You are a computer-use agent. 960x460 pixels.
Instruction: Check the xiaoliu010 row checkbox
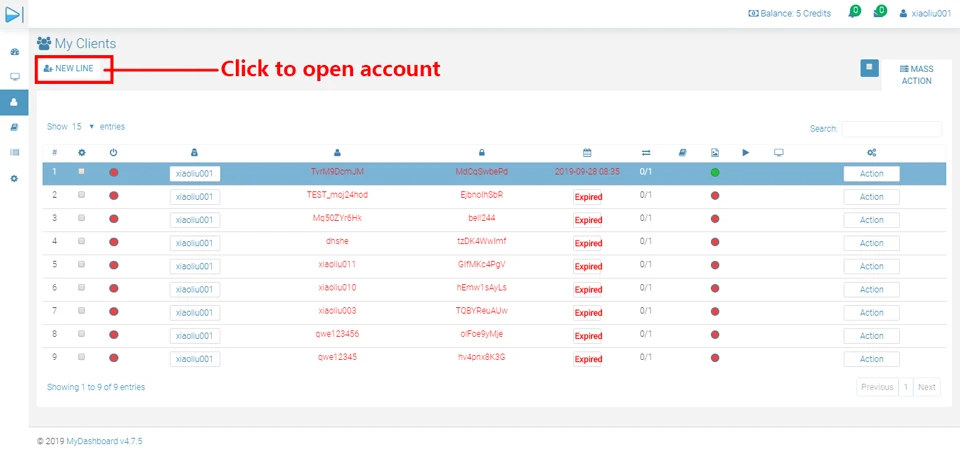coord(81,287)
